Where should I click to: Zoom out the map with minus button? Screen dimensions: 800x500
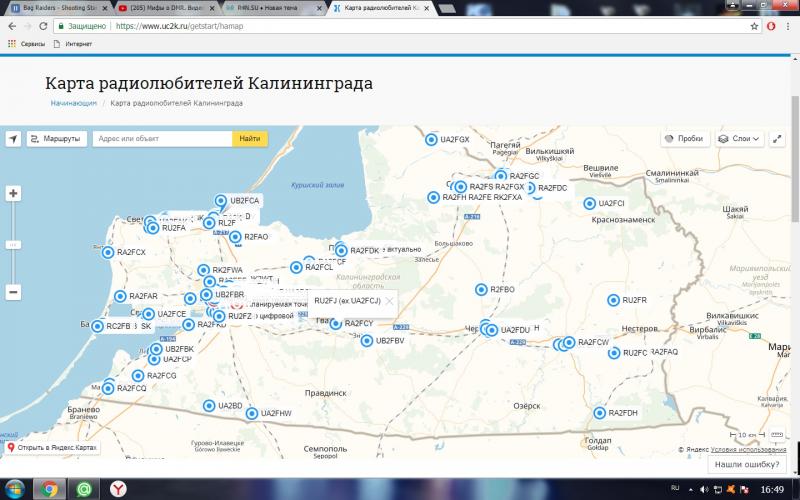pyautogui.click(x=13, y=293)
